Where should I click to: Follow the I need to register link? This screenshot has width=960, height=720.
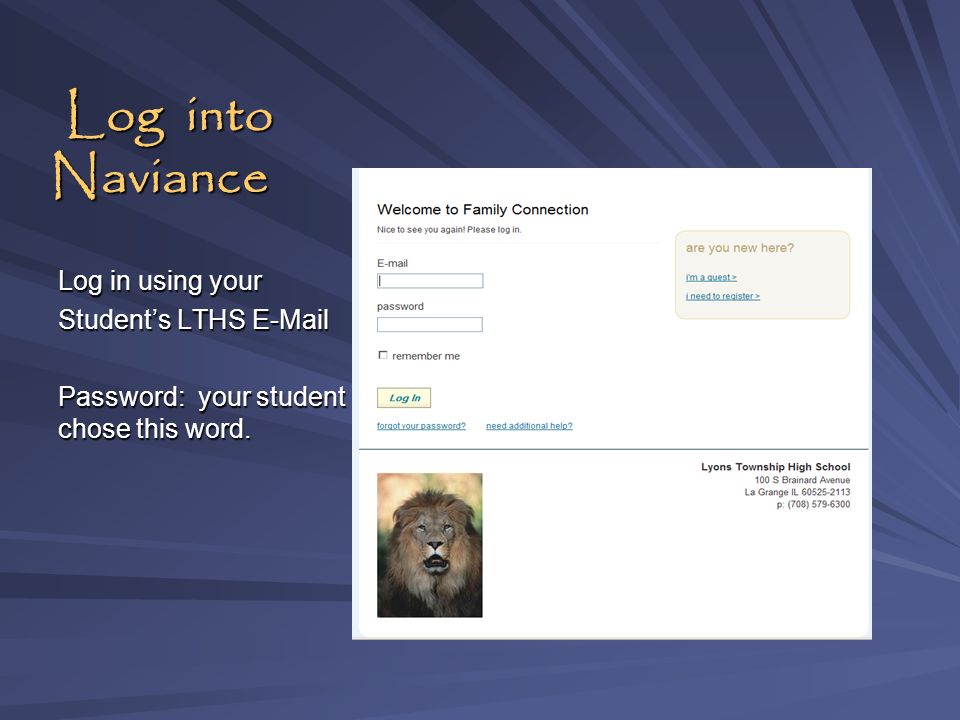723,296
